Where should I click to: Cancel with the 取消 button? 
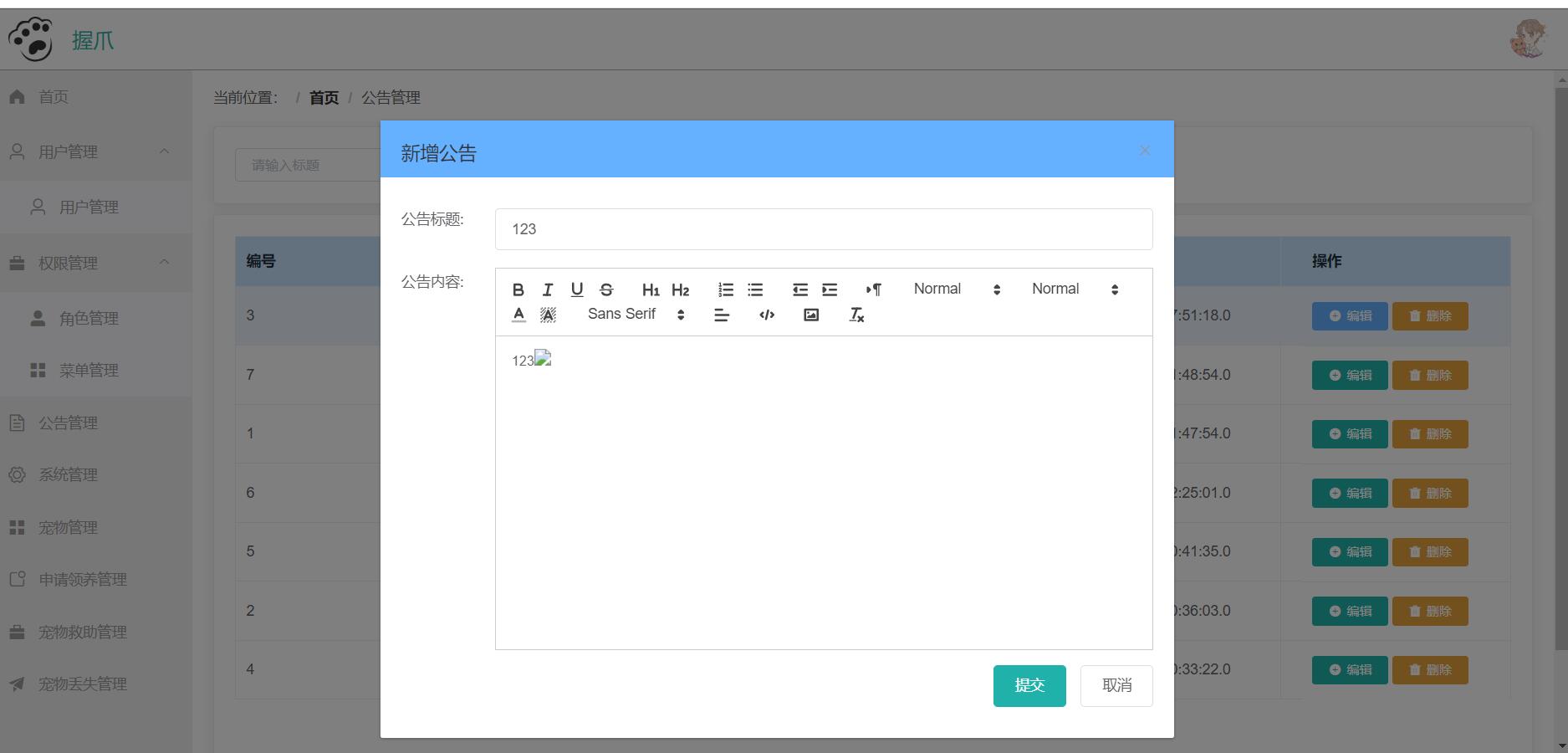[x=1116, y=686]
